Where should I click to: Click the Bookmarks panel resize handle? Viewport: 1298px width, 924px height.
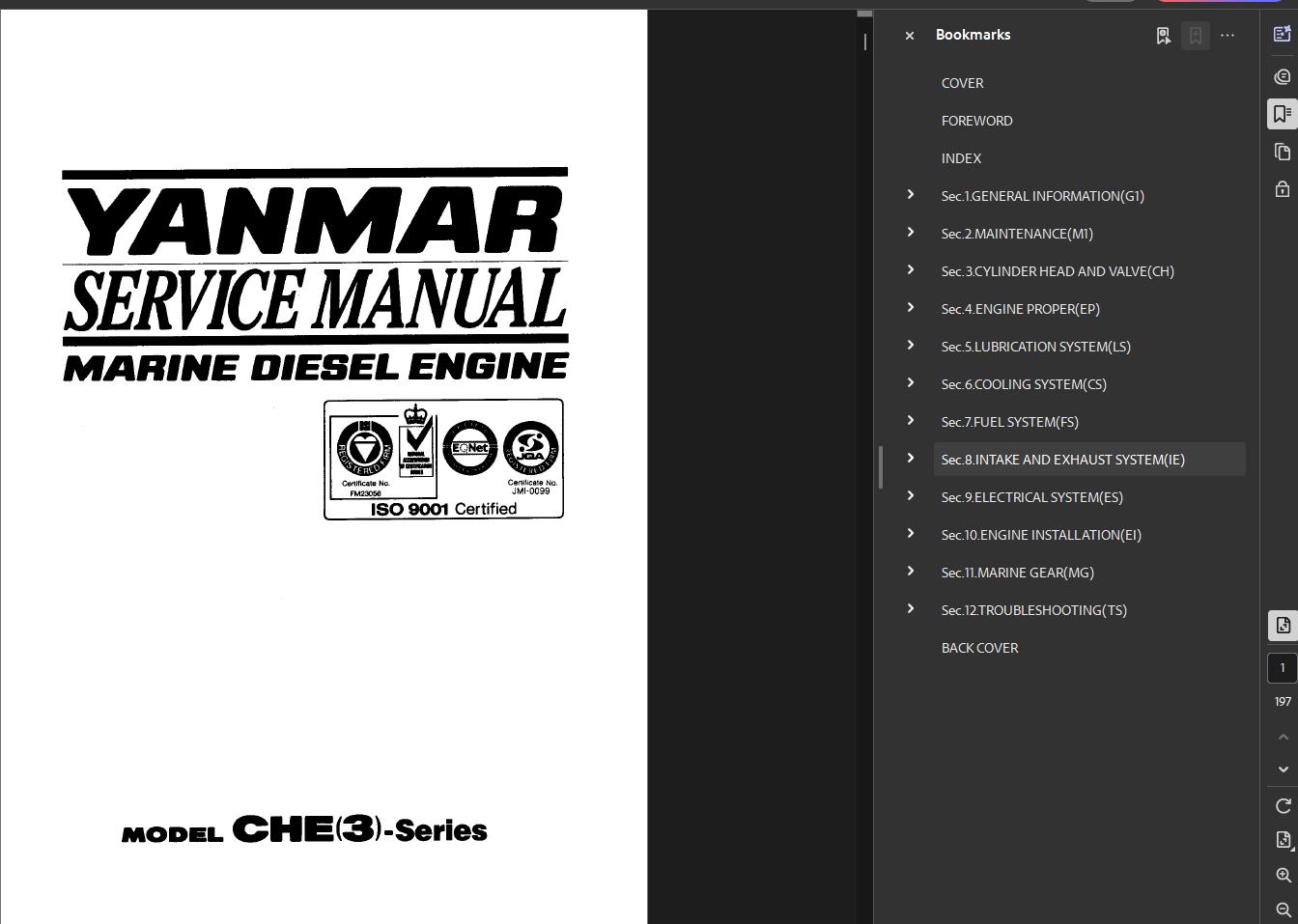click(880, 467)
